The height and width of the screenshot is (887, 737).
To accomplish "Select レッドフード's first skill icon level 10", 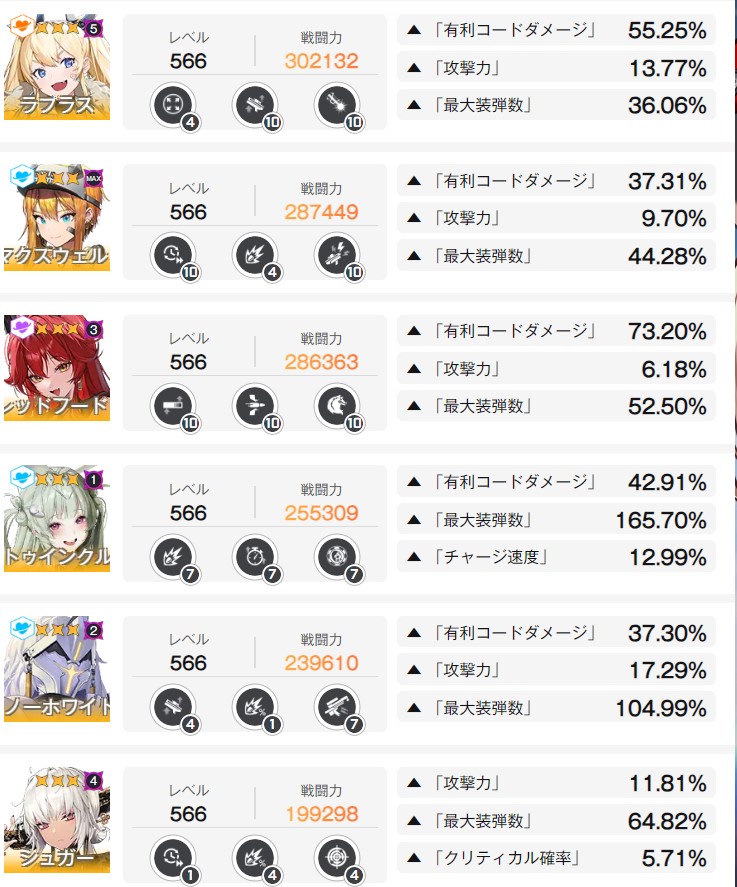I will coord(173,406).
